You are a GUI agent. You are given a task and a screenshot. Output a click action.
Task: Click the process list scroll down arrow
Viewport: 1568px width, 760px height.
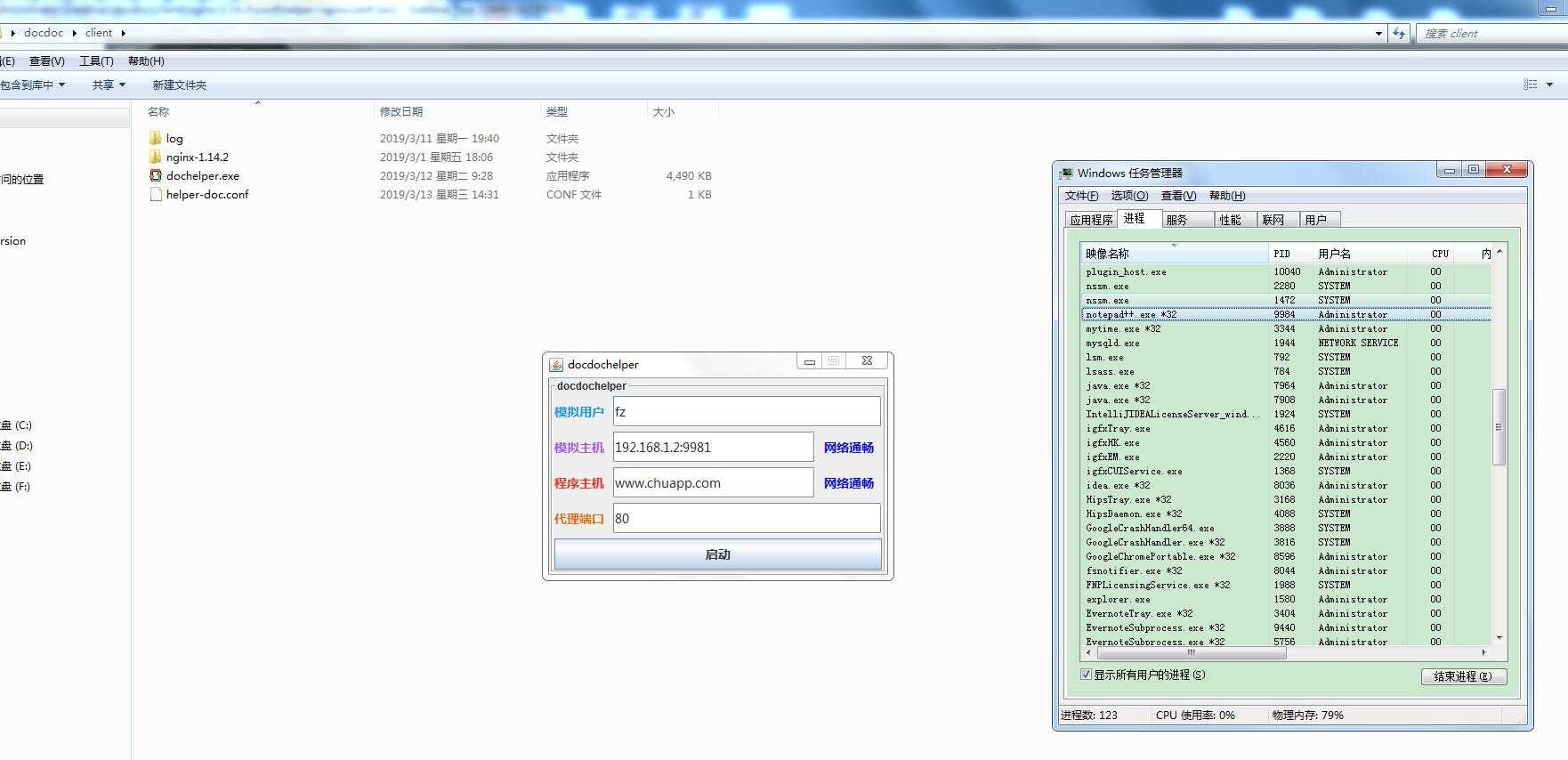point(1499,637)
